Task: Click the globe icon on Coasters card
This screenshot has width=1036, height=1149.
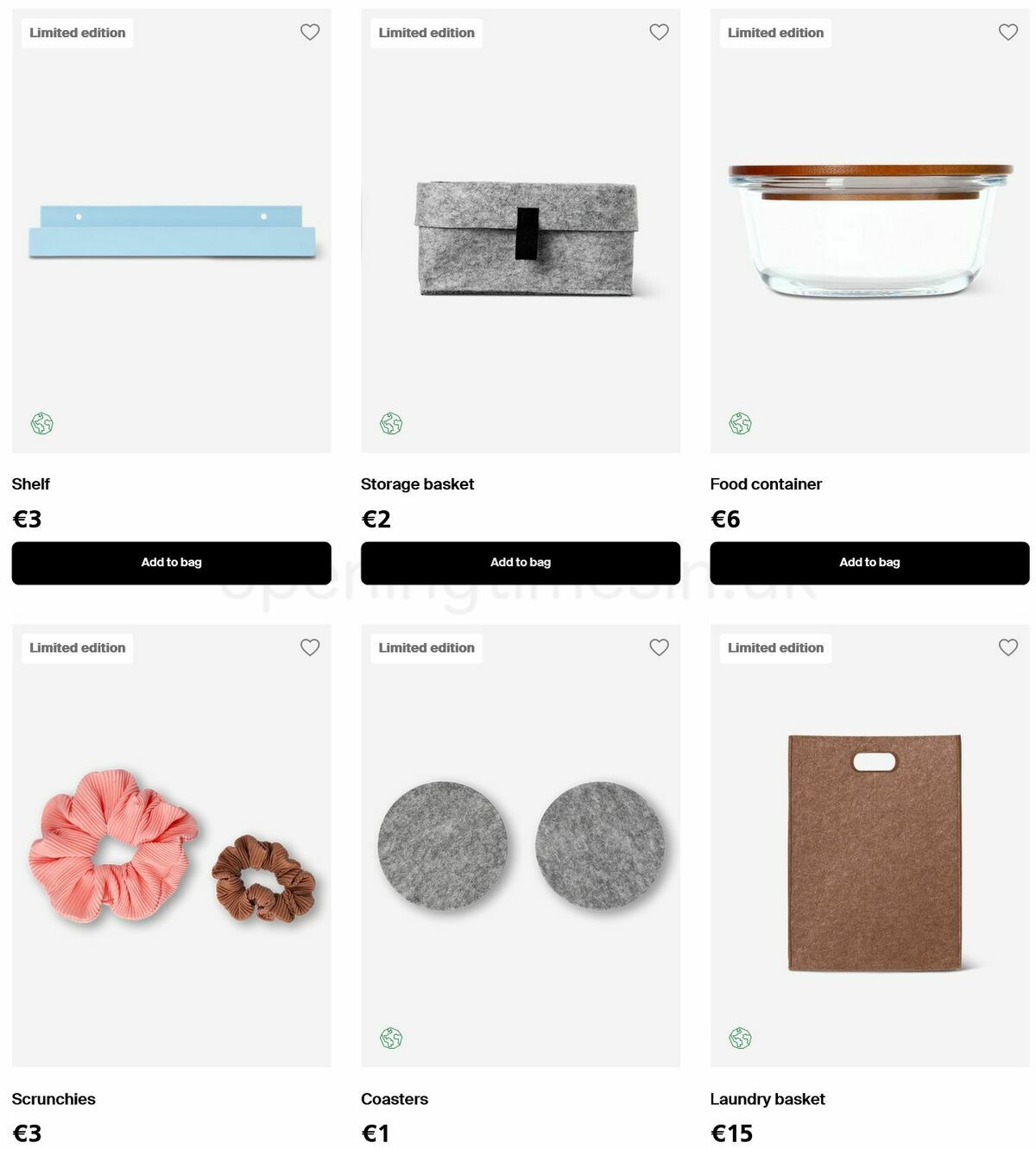Action: (391, 1039)
